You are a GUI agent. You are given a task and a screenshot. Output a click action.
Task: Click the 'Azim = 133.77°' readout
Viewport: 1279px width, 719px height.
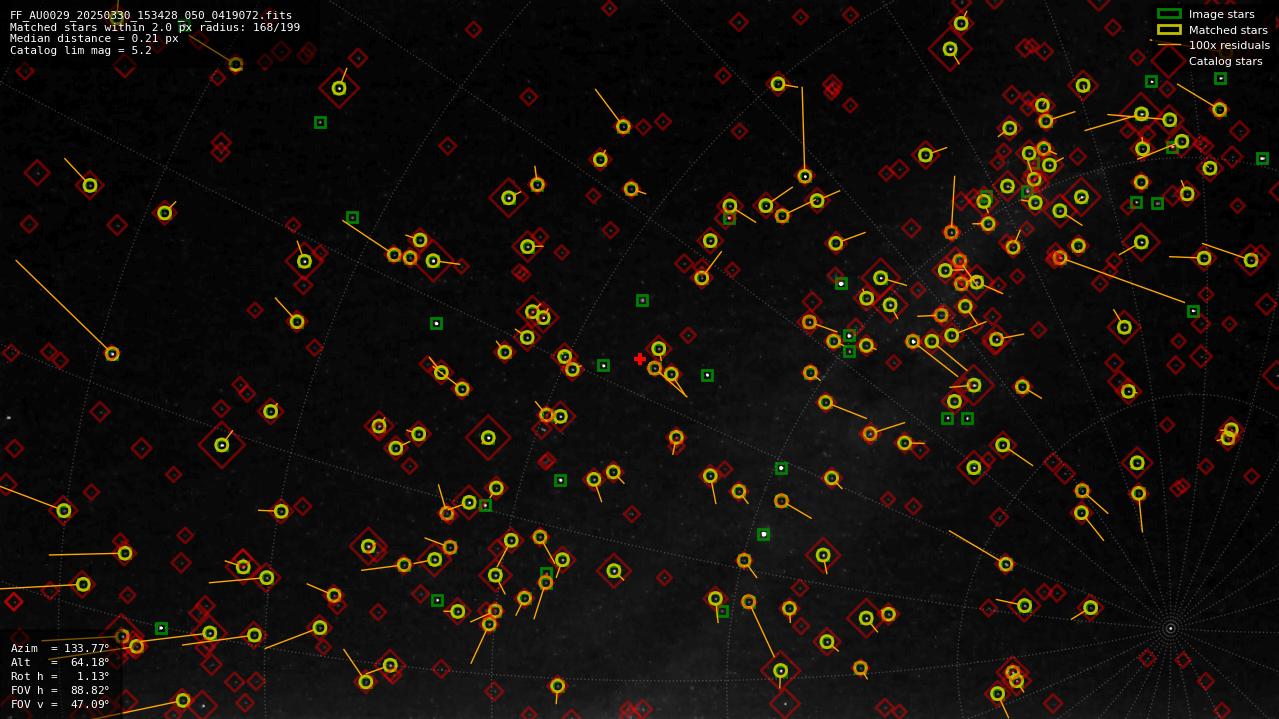60,648
